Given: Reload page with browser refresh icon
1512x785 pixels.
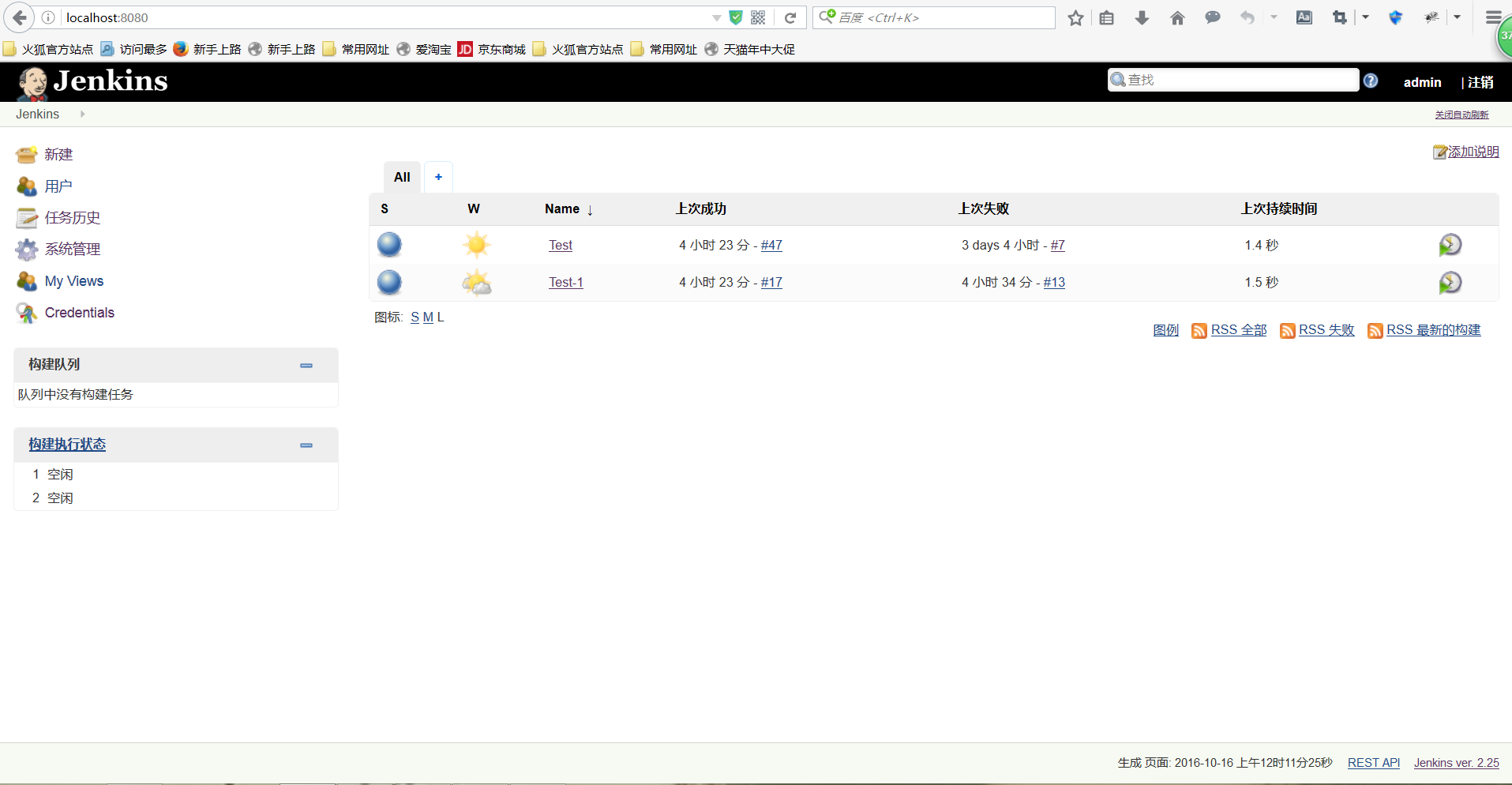Looking at the screenshot, I should (790, 17).
